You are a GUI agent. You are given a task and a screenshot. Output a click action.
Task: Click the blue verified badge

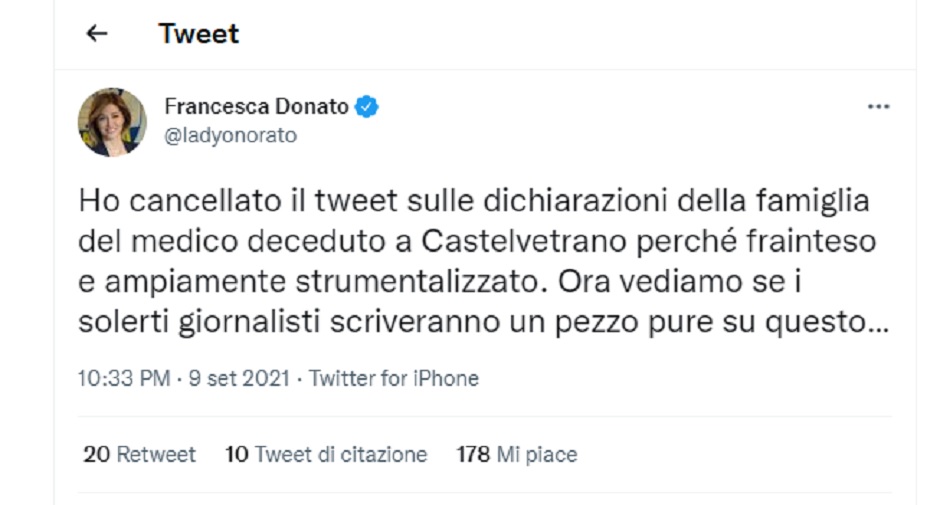click(x=368, y=107)
